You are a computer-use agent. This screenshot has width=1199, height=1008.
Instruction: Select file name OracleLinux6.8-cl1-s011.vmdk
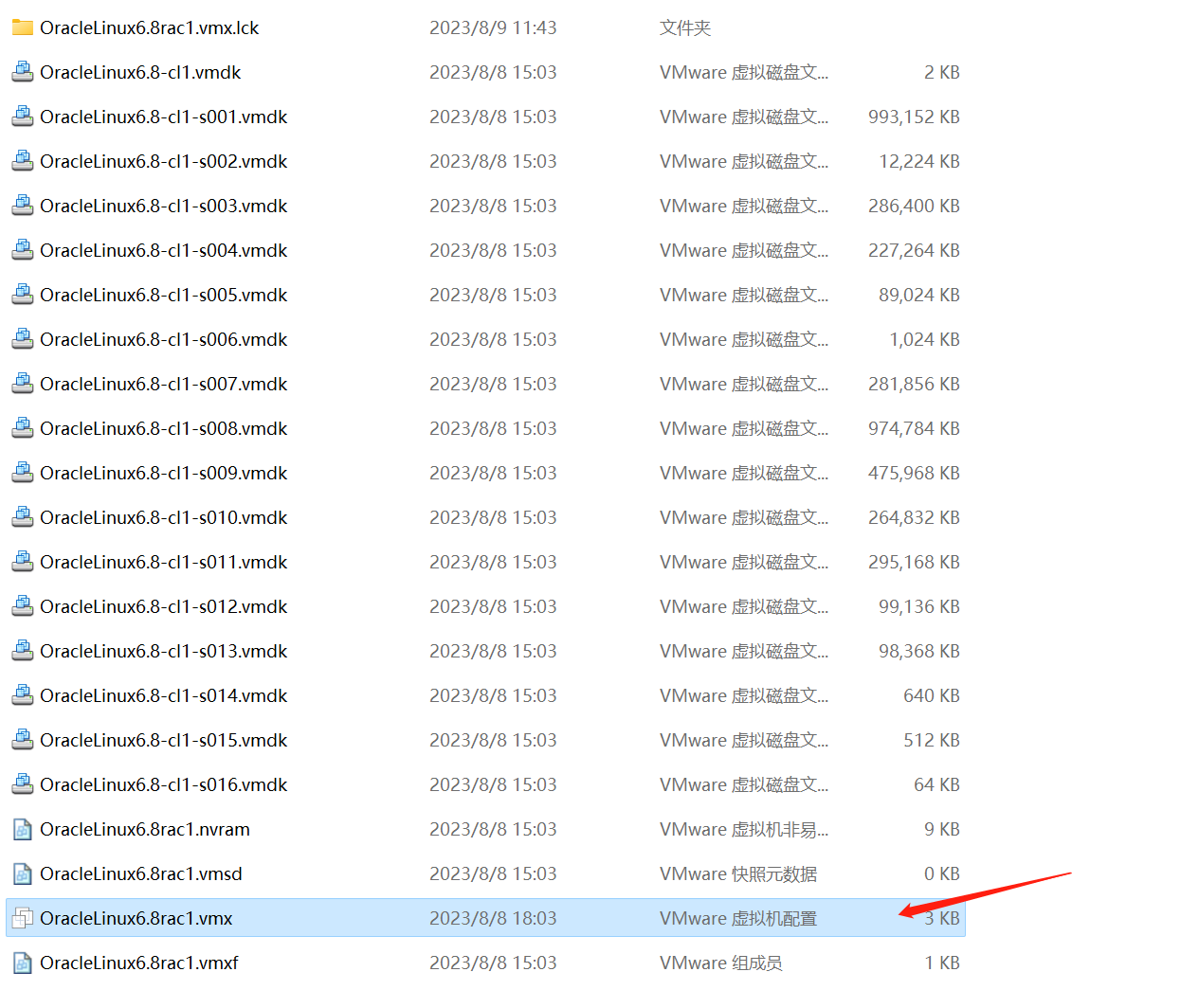tap(163, 562)
